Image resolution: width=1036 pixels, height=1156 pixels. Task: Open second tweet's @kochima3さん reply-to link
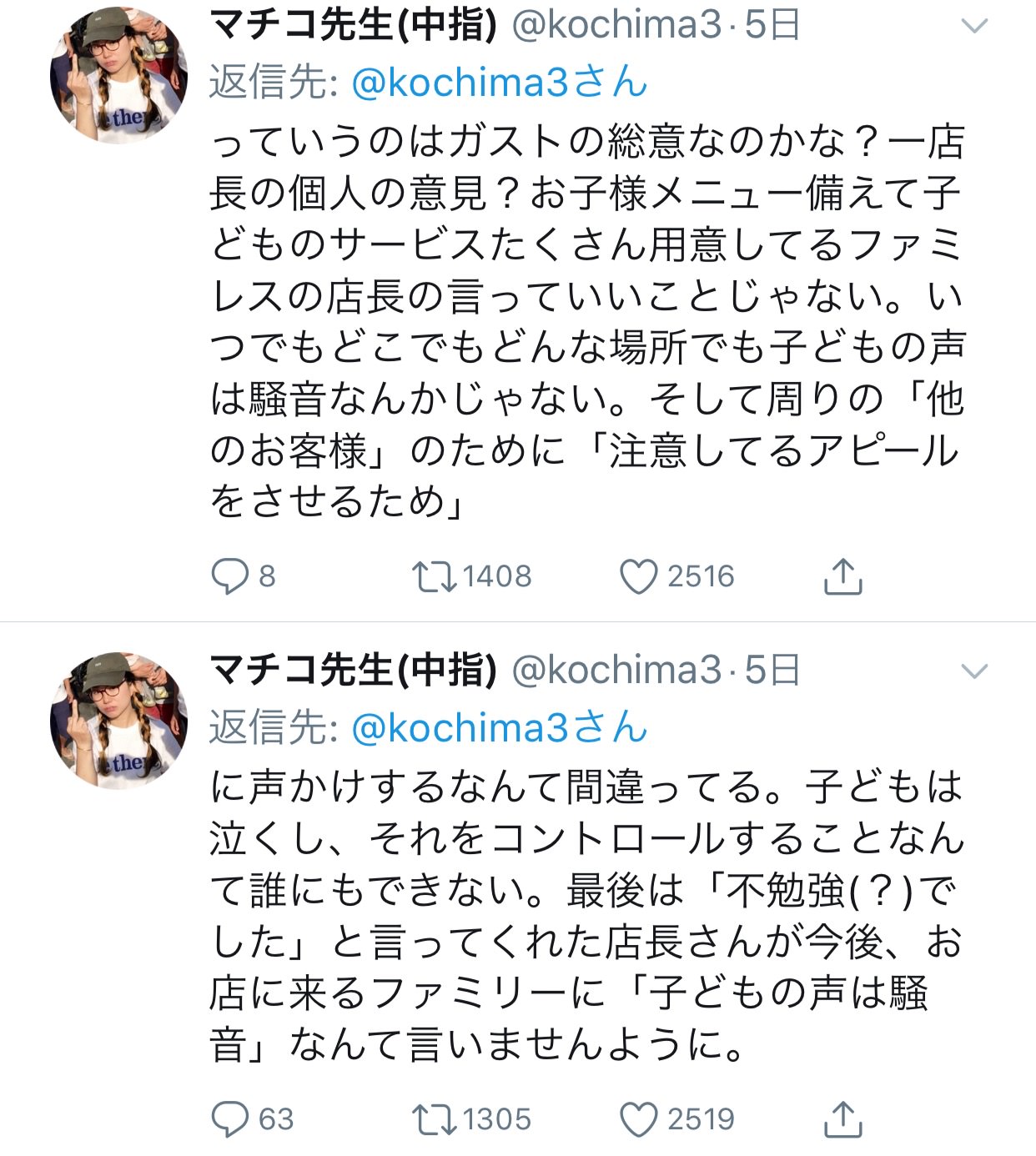click(x=500, y=727)
